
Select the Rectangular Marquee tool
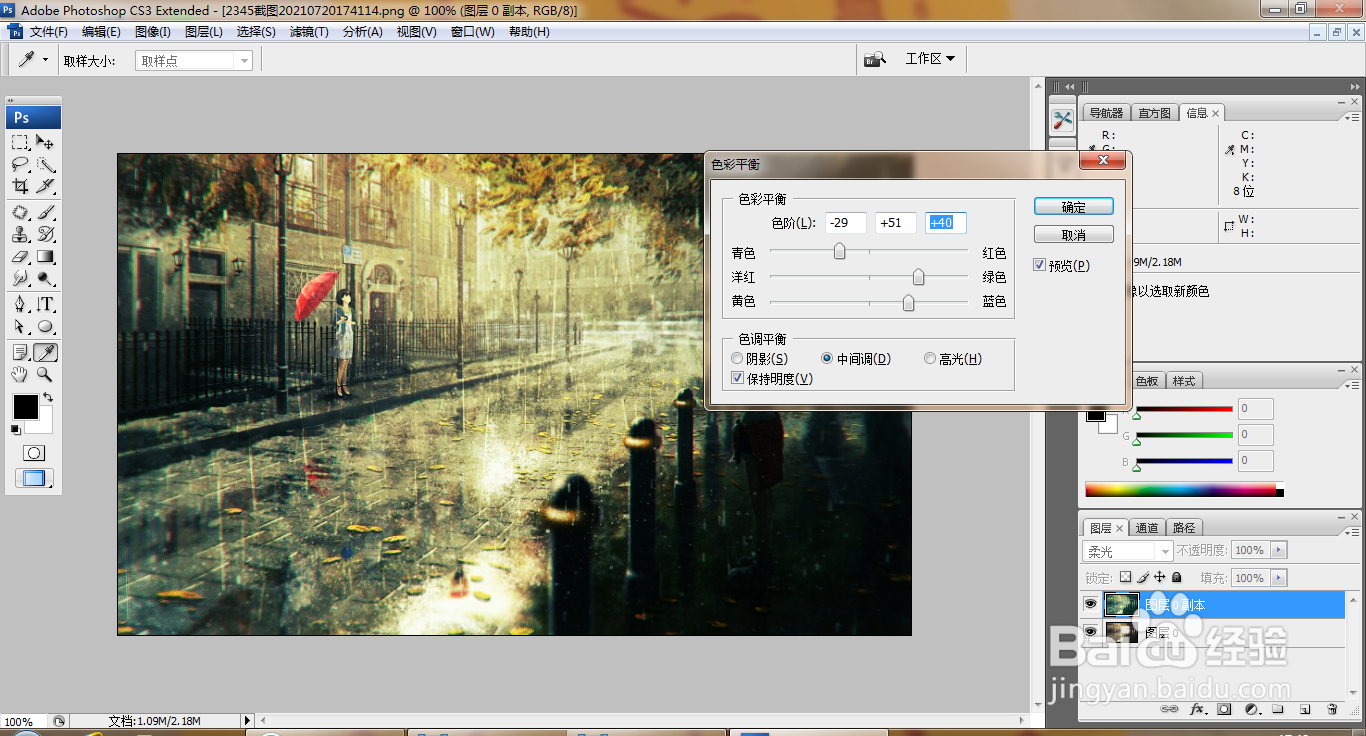point(20,142)
